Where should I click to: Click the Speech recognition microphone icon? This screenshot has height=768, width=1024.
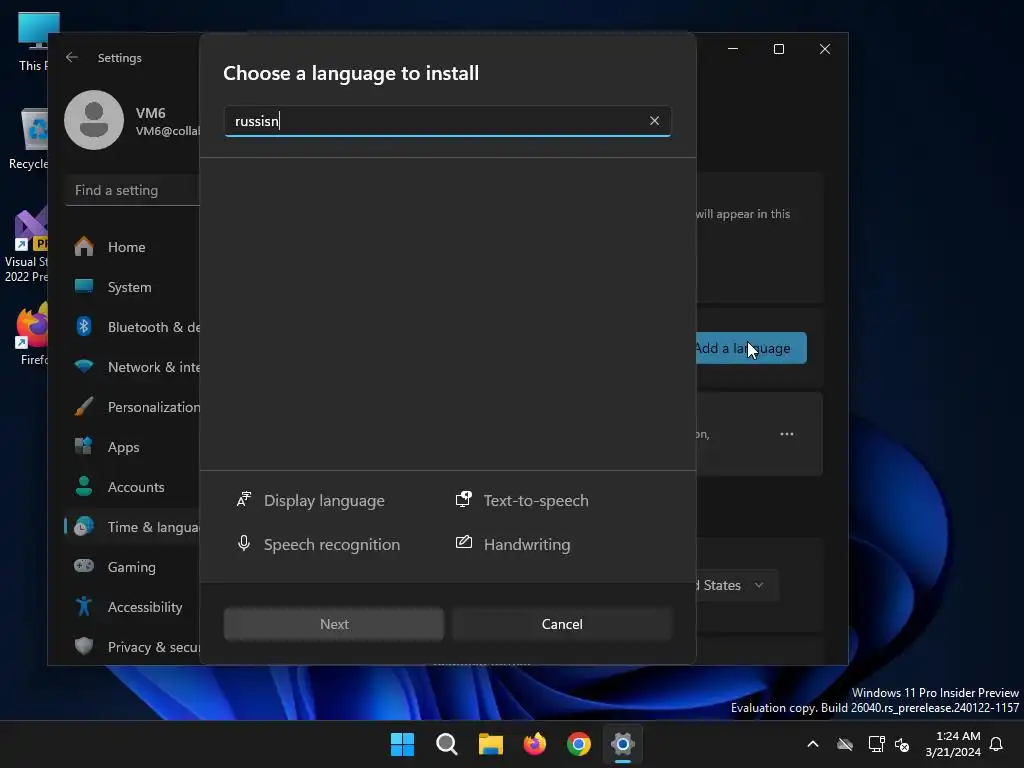(244, 543)
